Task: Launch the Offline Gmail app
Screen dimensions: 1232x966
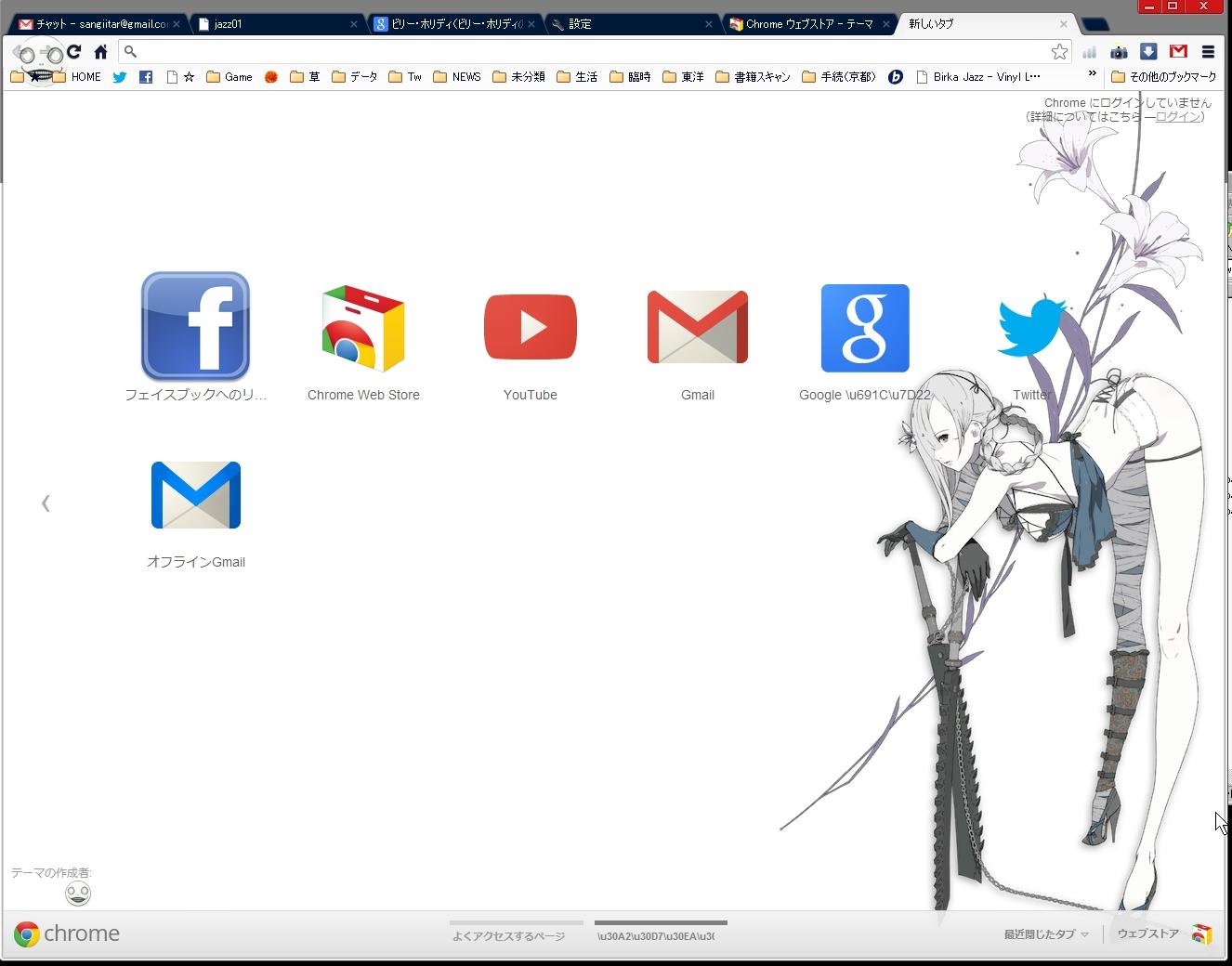Action: pyautogui.click(x=196, y=495)
